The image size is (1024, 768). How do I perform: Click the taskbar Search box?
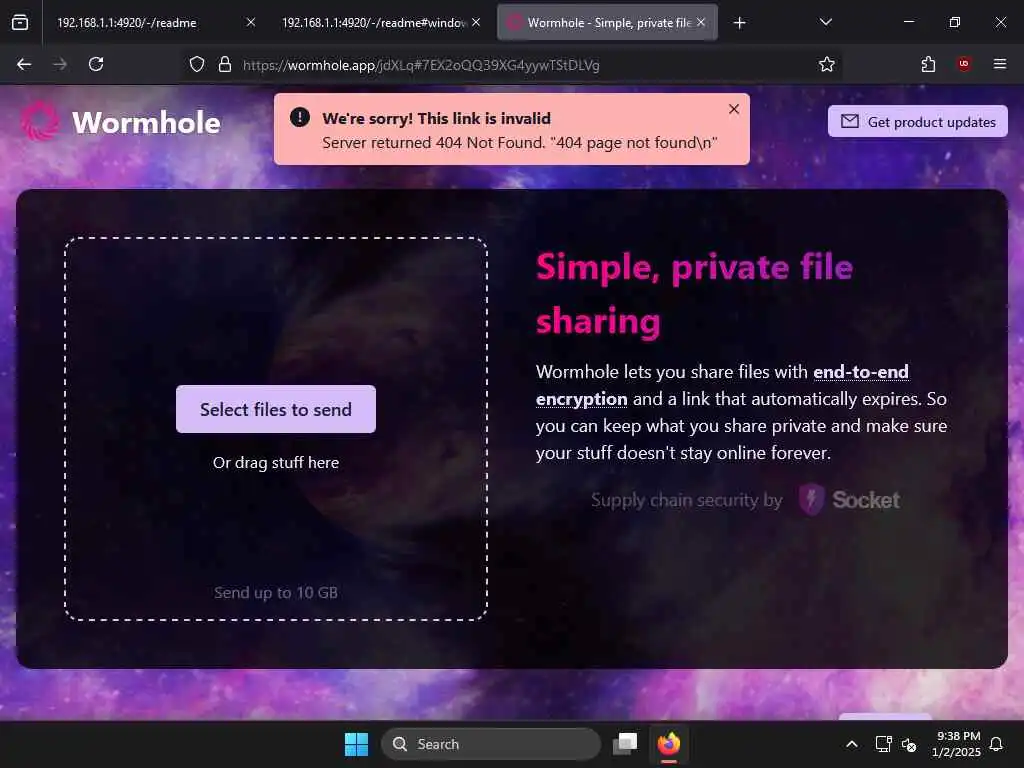coord(490,744)
